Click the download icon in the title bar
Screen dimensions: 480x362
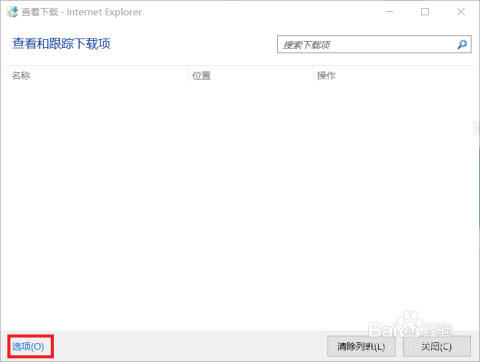(12, 12)
